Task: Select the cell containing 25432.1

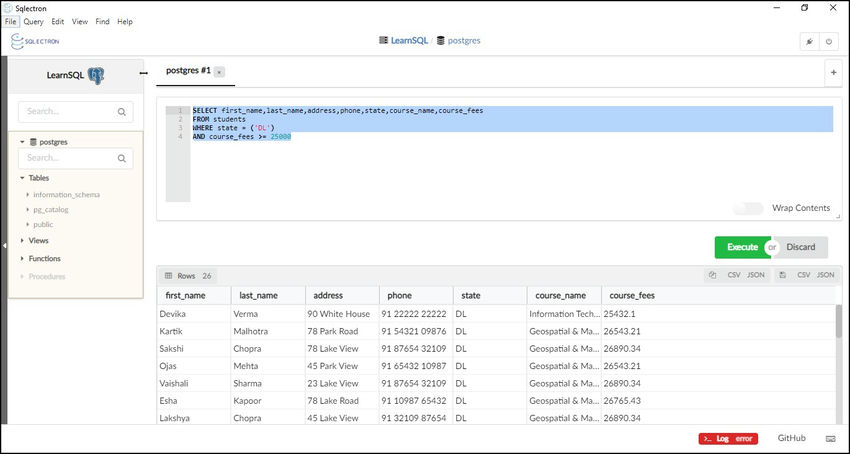Action: point(638,314)
